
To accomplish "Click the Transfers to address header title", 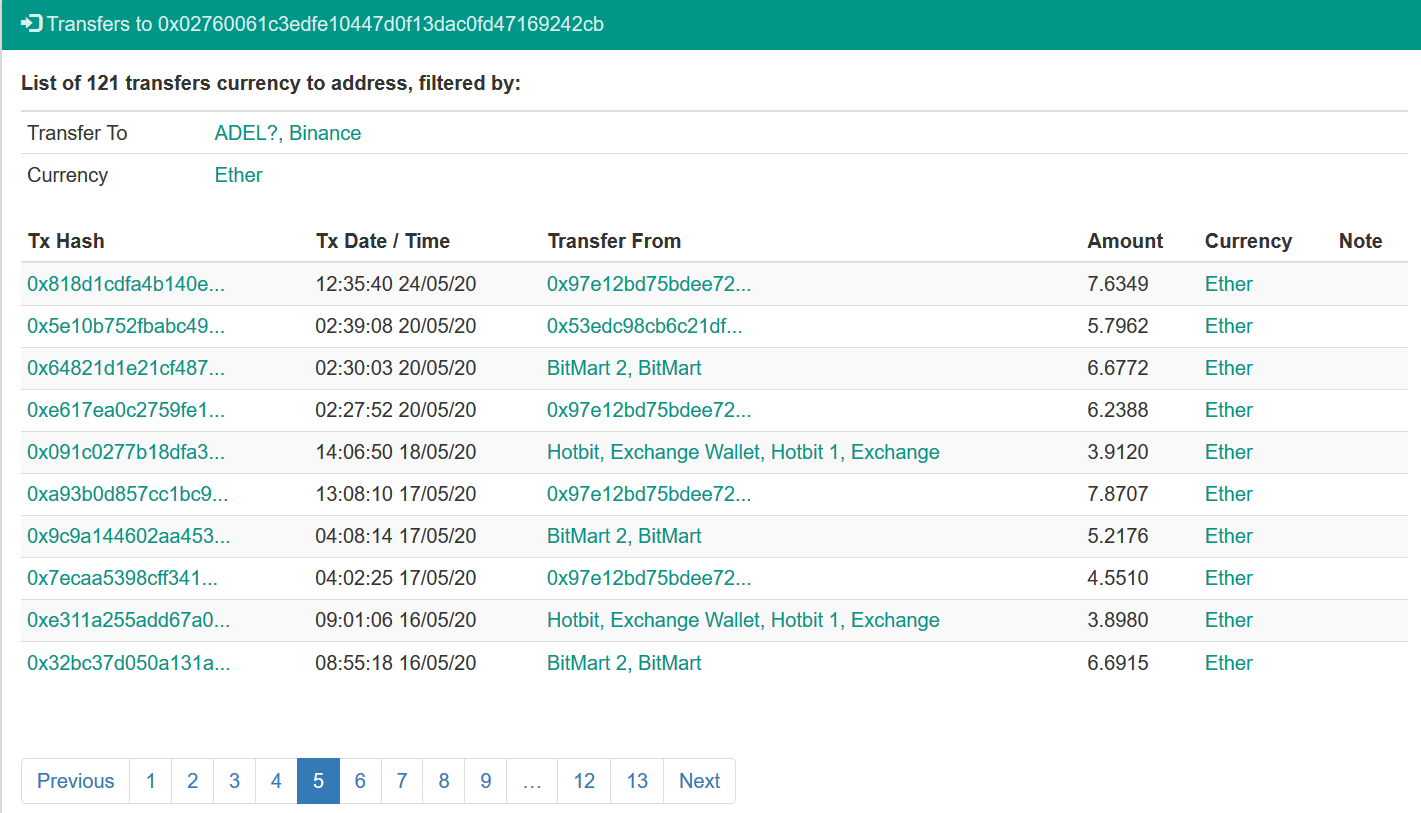I will [x=325, y=23].
